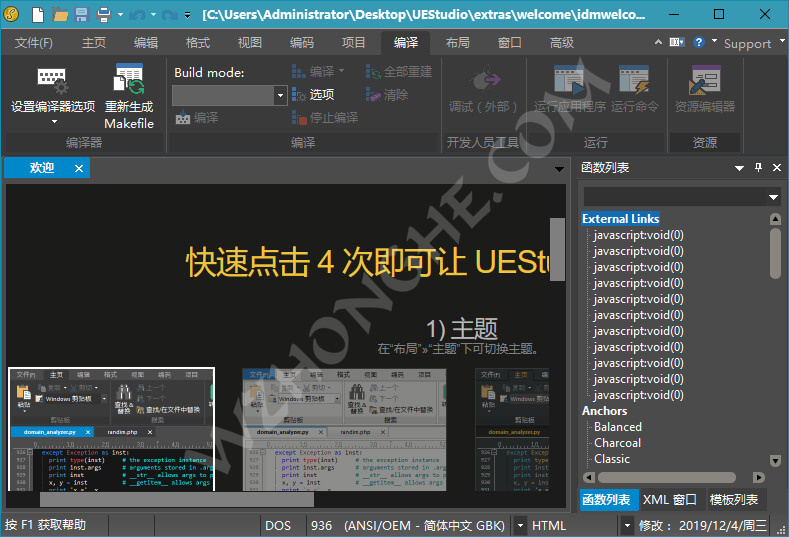Viewport: 789px width, 537px height.
Task: Open the 资源编辑器 resource editor icon
Action: pos(705,79)
